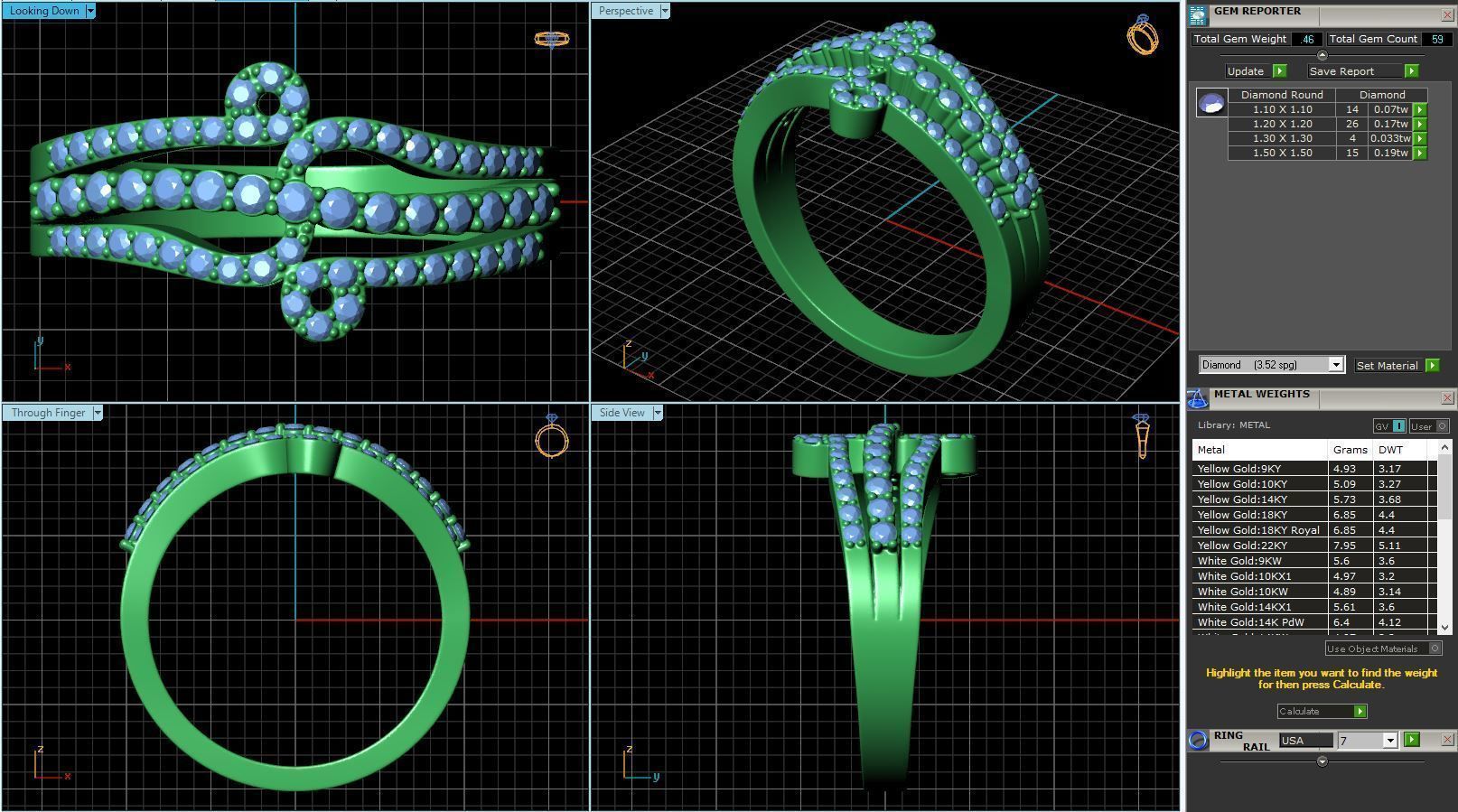1458x812 pixels.
Task: Open the Perspective viewport dropdown arrow
Action: point(665,11)
